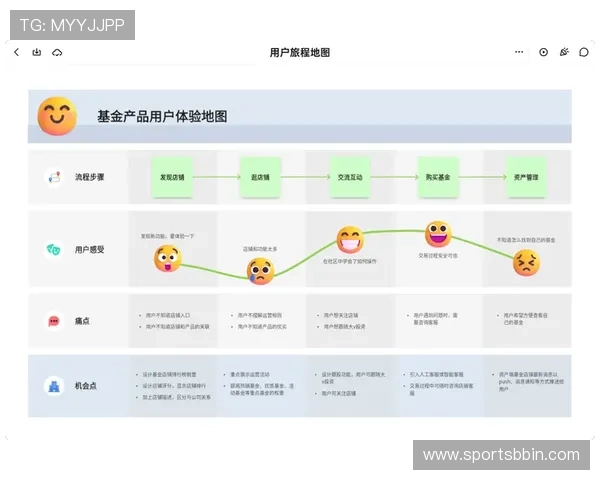
Task: Select the crying emoji under 逛店铺
Action: pos(261,271)
